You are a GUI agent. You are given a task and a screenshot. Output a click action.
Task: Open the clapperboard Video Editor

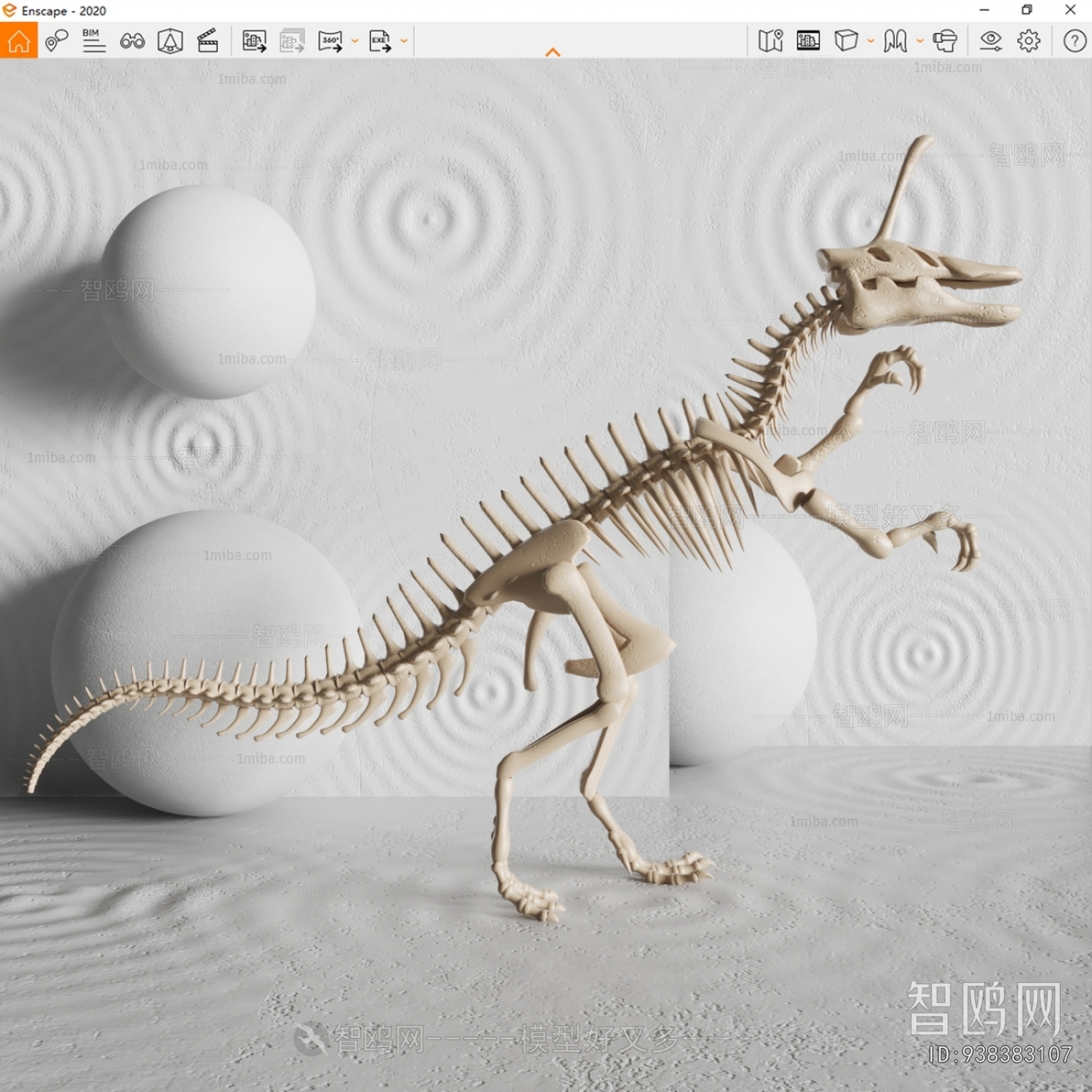click(207, 41)
